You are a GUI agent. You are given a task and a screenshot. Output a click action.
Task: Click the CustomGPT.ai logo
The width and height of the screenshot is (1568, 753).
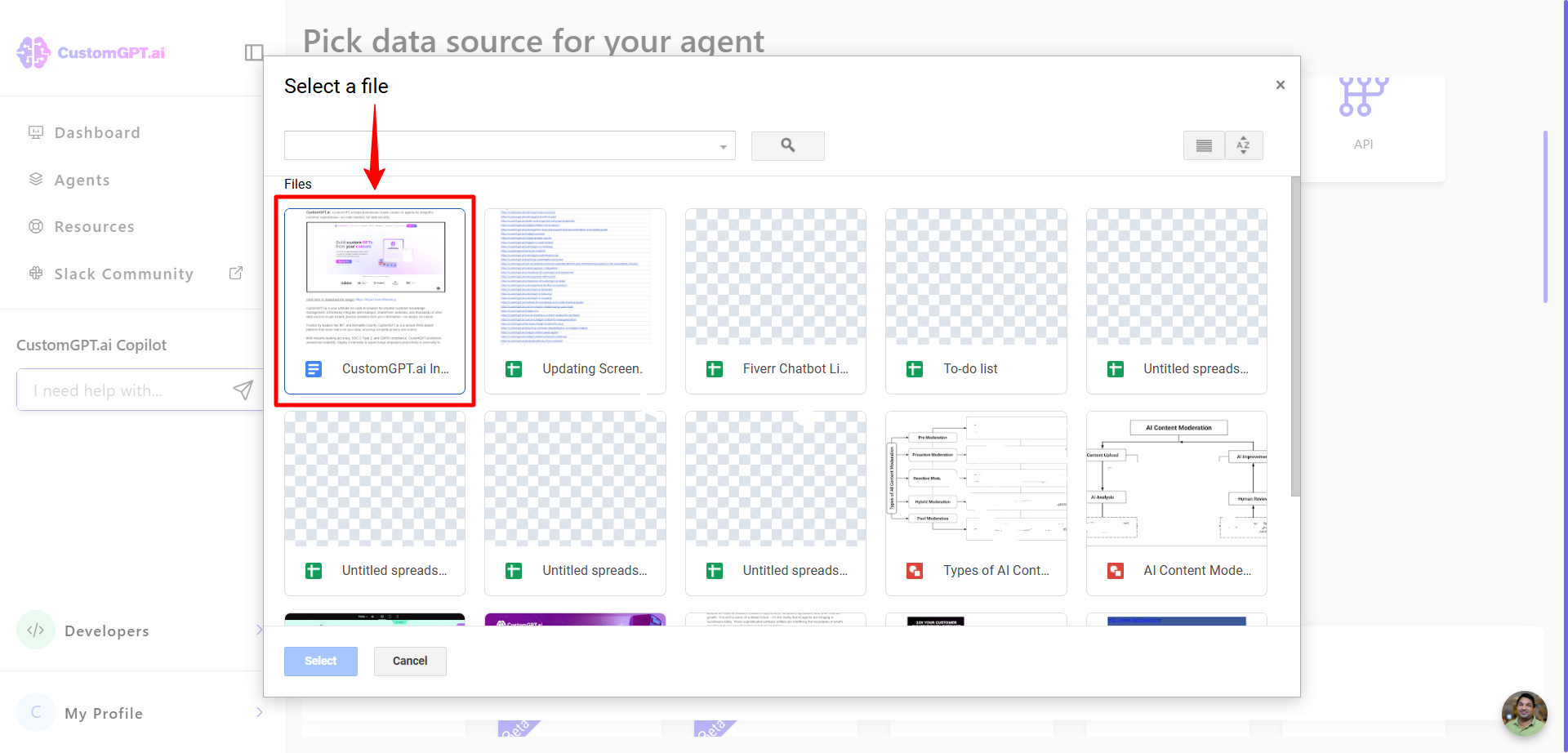tap(91, 52)
